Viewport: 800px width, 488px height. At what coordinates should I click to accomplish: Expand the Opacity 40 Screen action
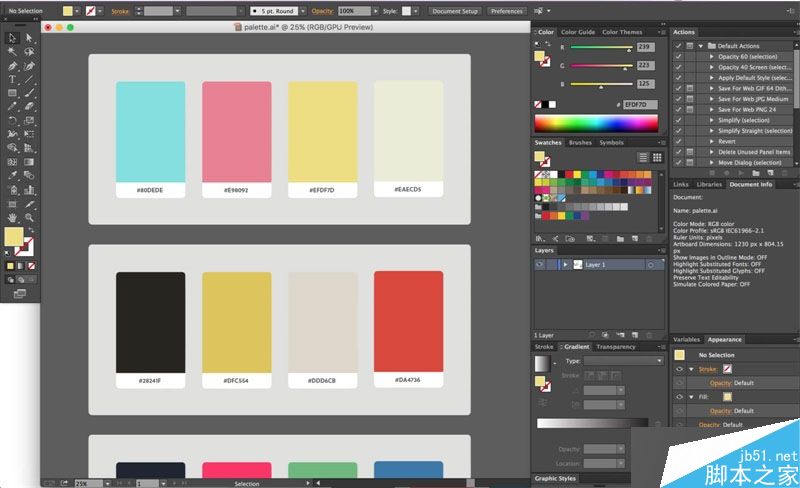pos(712,67)
